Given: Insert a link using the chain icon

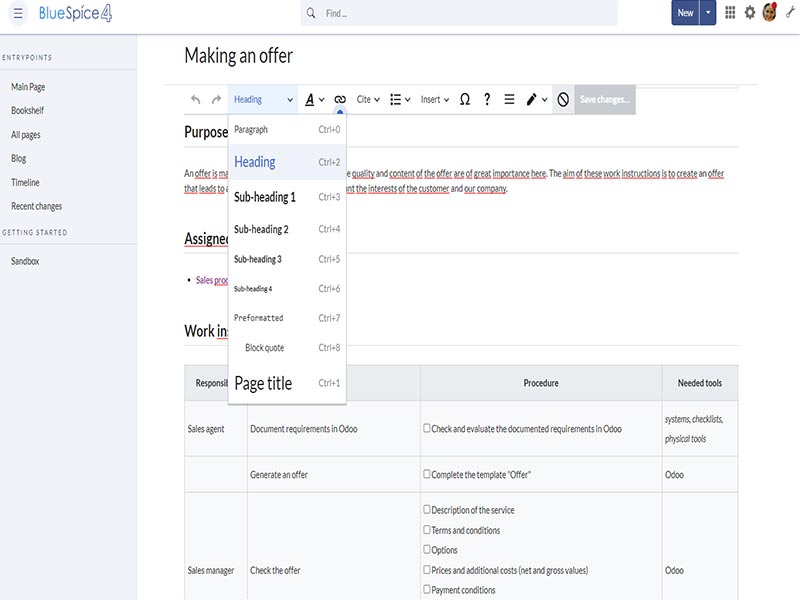Looking at the screenshot, I should click(x=340, y=100).
